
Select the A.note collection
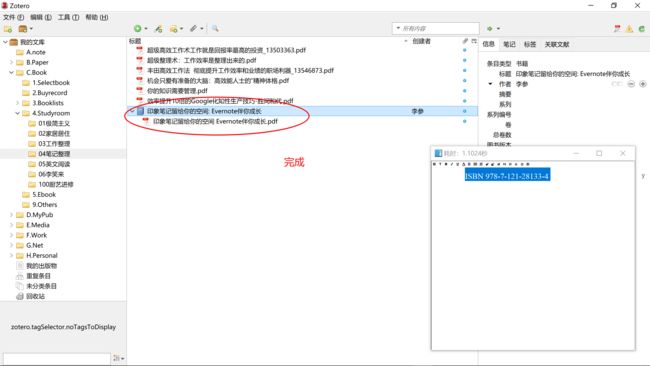tap(36, 52)
